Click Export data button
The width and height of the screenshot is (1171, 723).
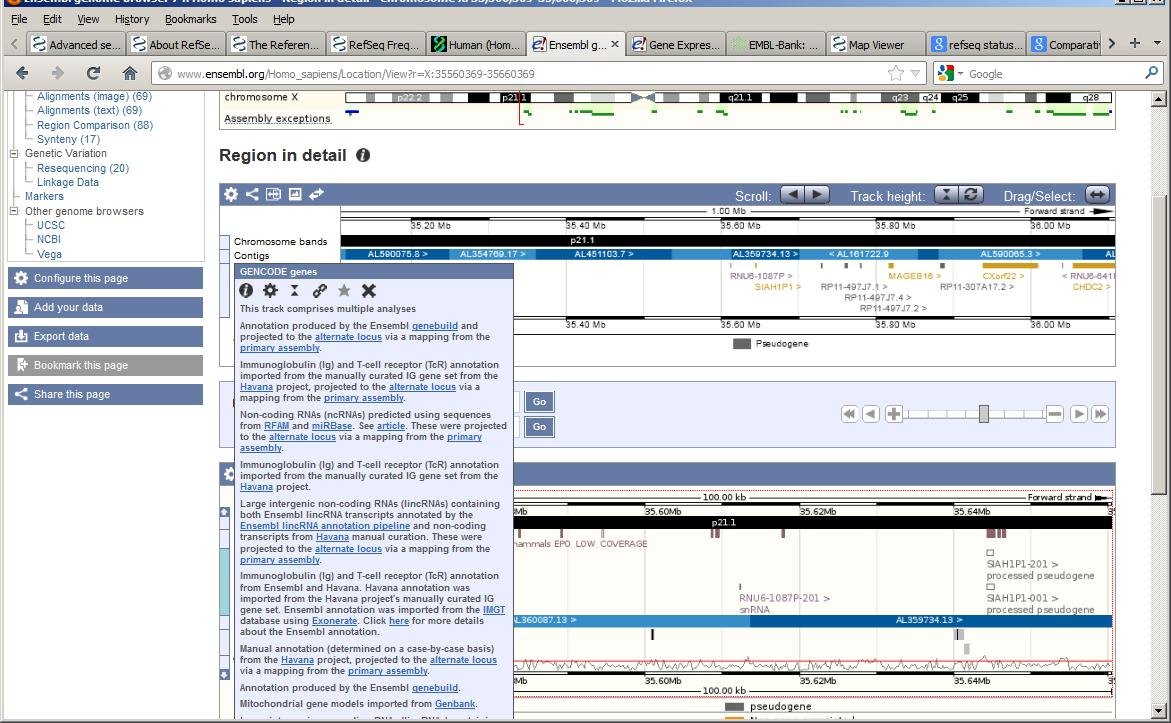click(x=105, y=336)
